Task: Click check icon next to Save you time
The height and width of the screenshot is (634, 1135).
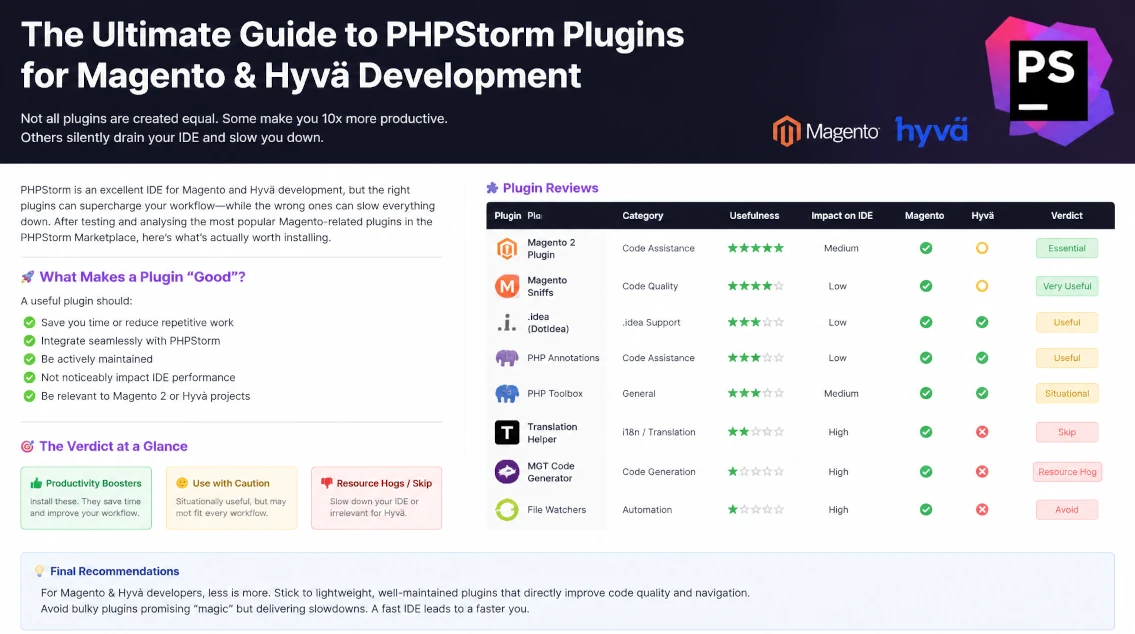Action: pos(29,322)
